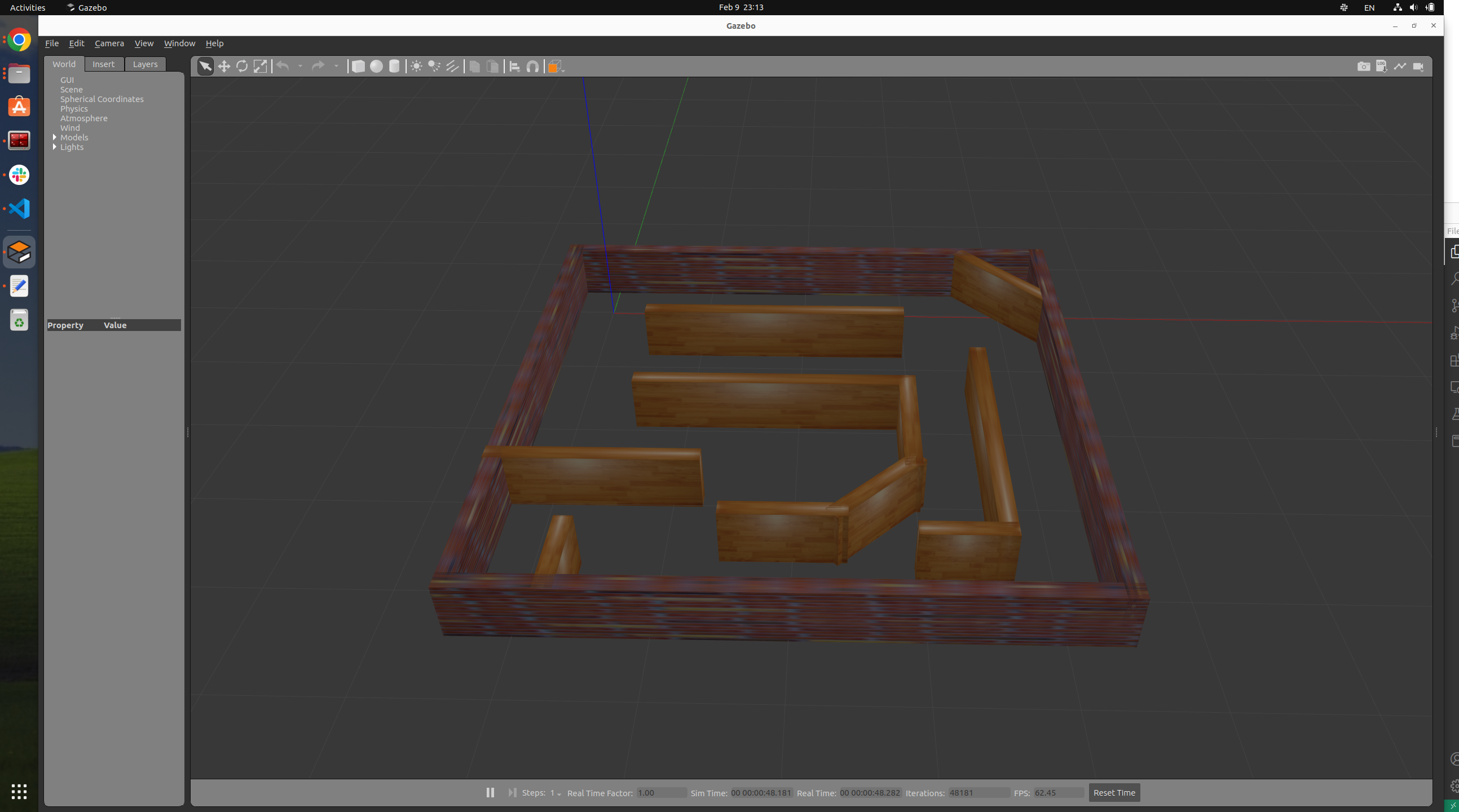Insert a cylinder shape
Image resolution: width=1459 pixels, height=812 pixels.
pos(394,66)
